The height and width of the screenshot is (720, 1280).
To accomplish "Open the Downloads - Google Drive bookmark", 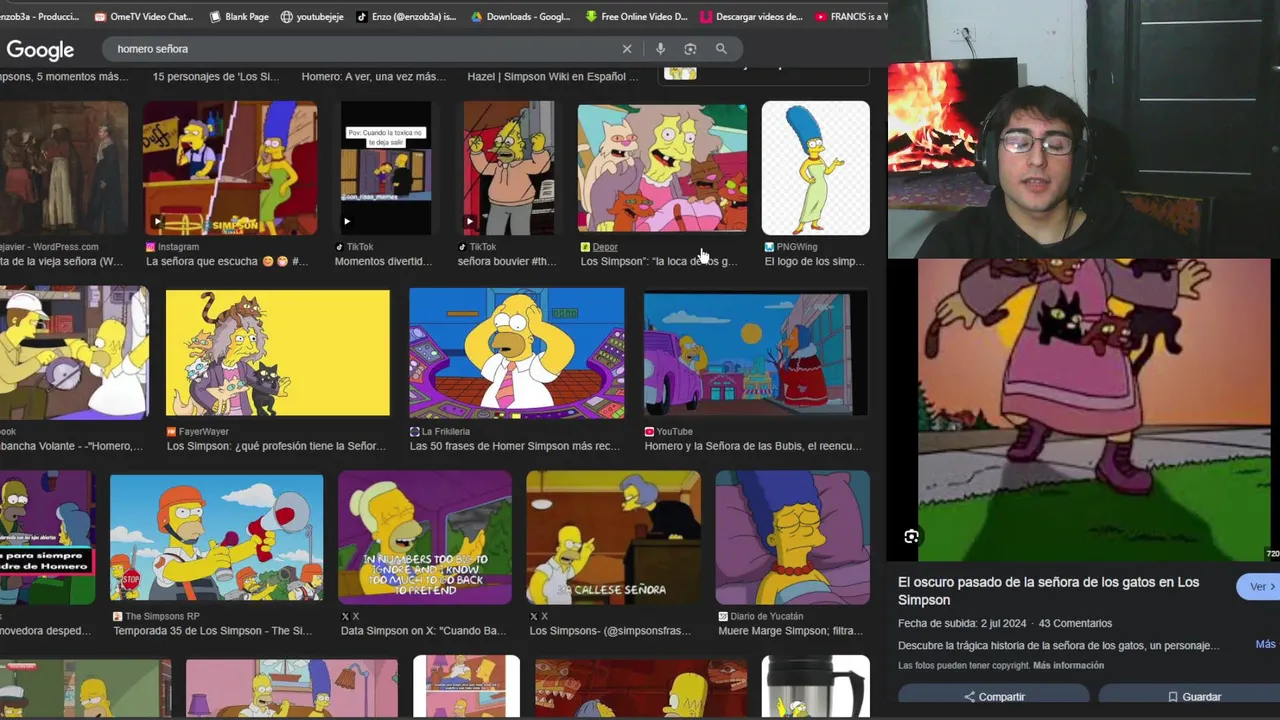I will point(520,17).
